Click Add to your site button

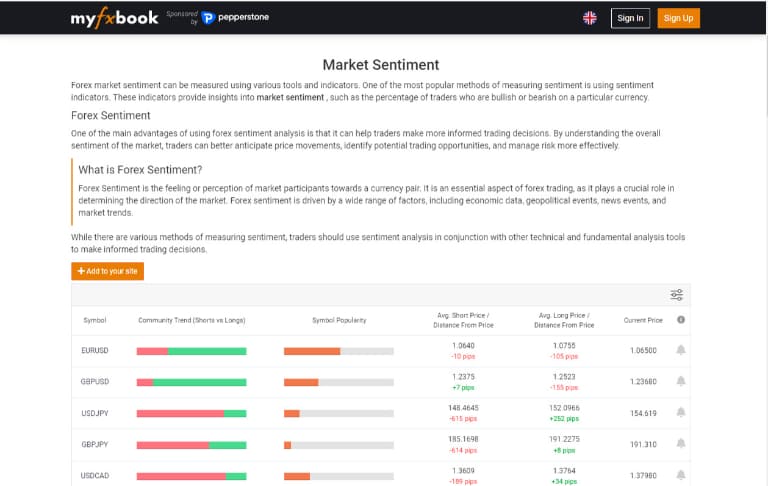tap(107, 271)
